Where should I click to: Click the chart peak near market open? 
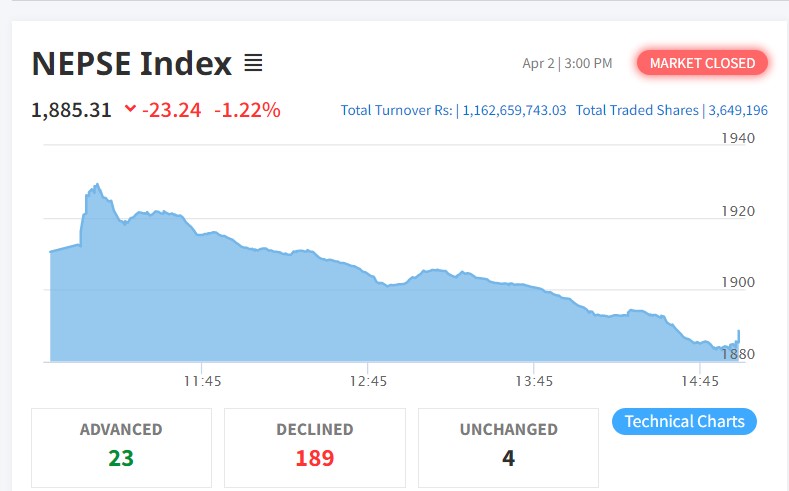tap(97, 185)
